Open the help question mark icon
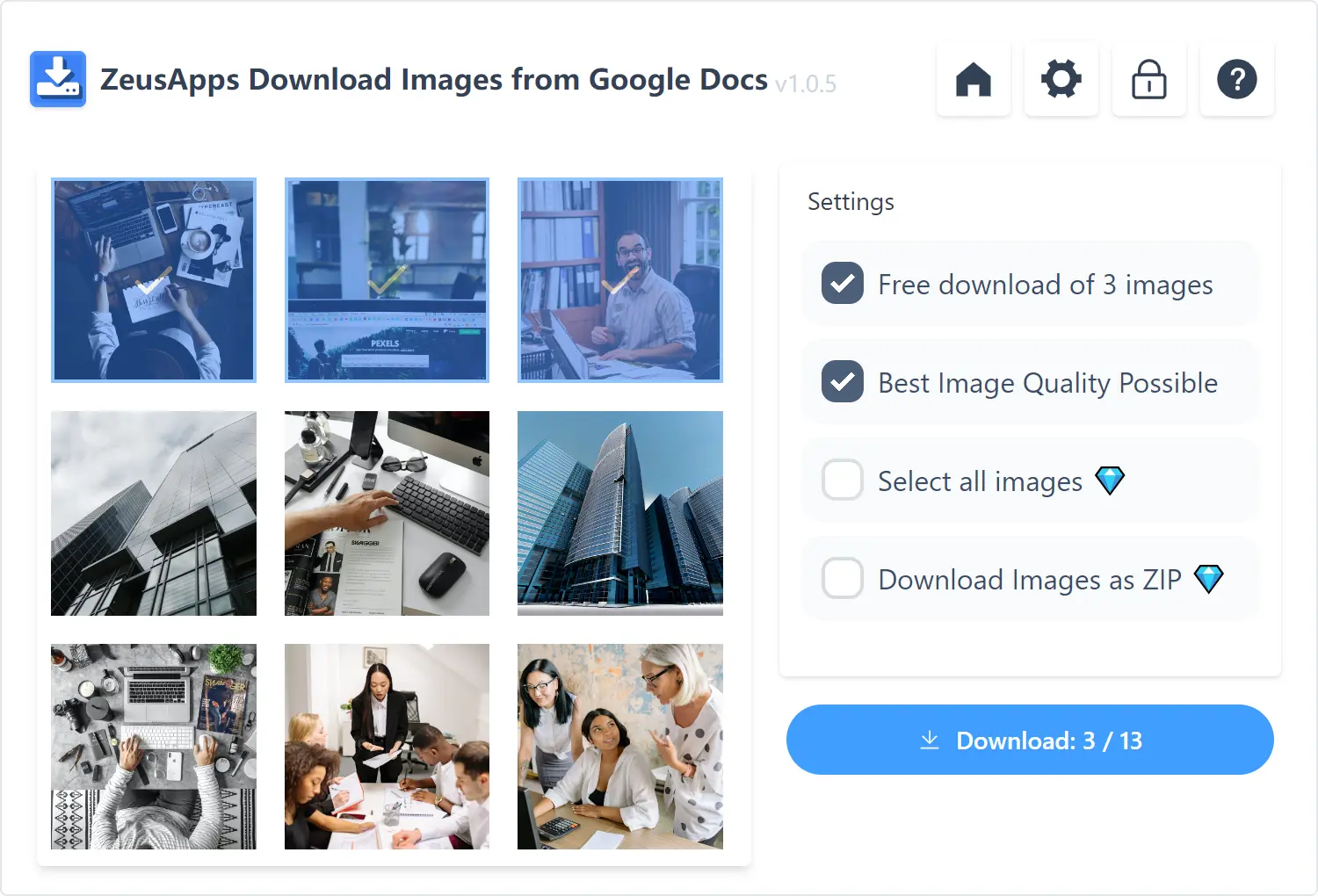 tap(1237, 79)
